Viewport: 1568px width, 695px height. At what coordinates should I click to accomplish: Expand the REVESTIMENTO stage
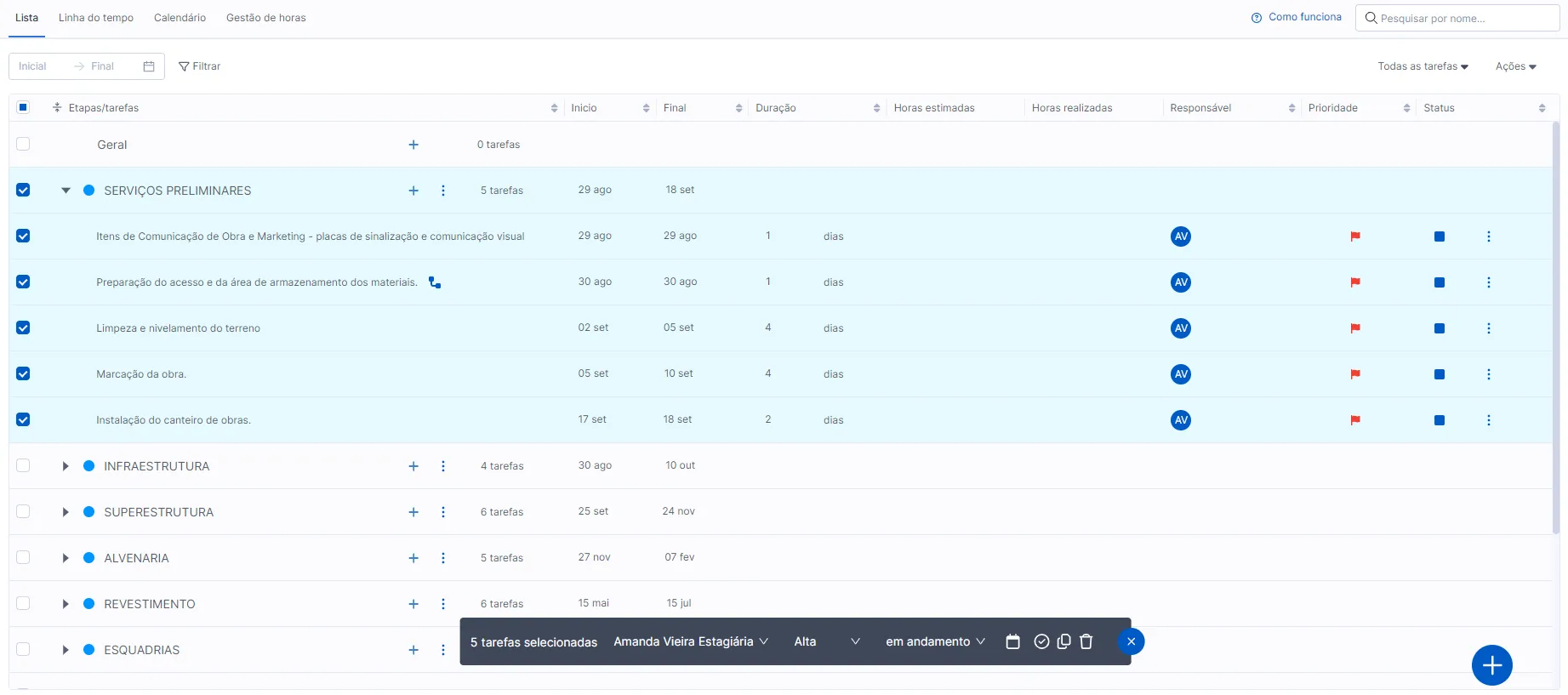(x=66, y=604)
